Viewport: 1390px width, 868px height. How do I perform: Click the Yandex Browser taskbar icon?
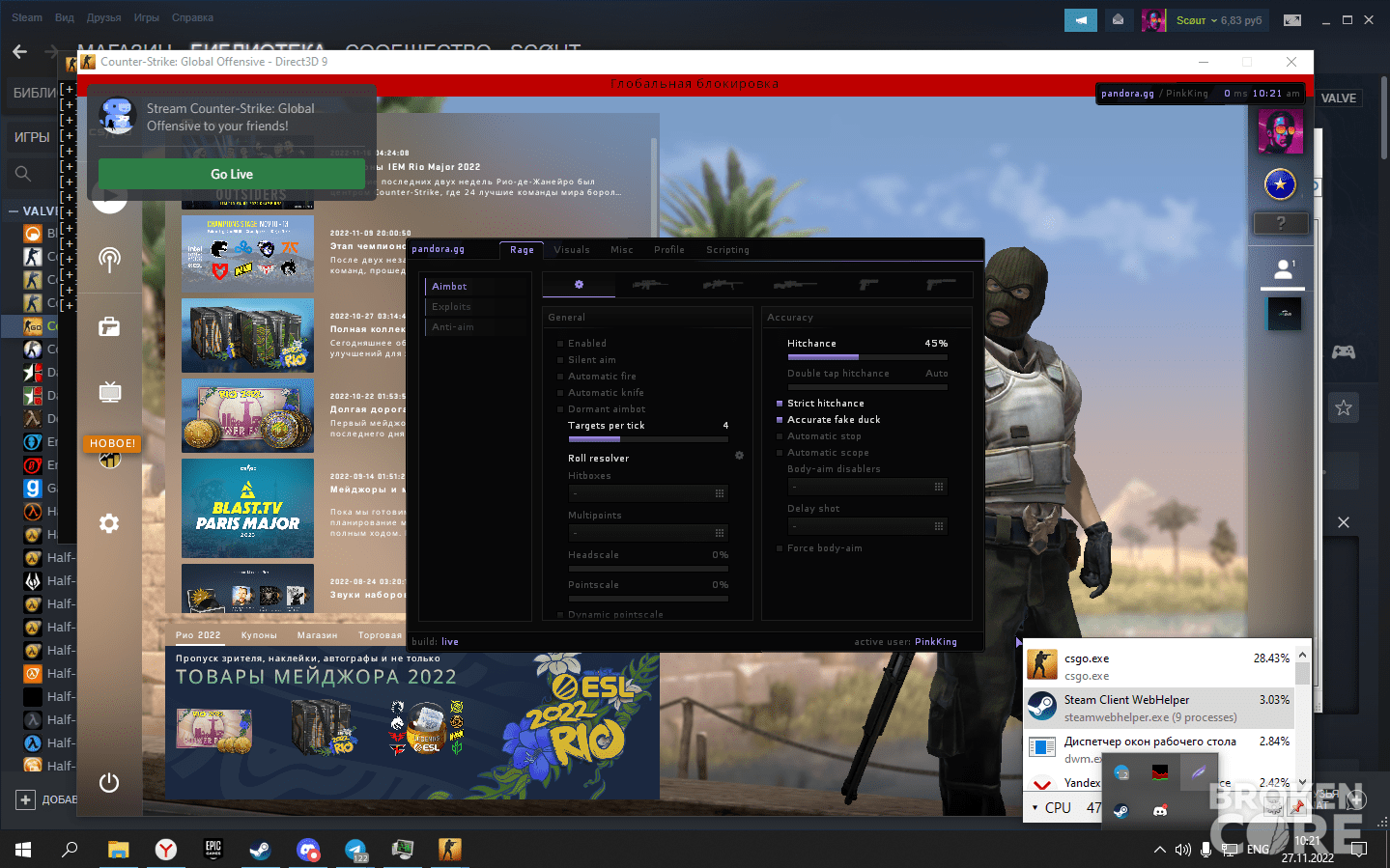pyautogui.click(x=166, y=850)
